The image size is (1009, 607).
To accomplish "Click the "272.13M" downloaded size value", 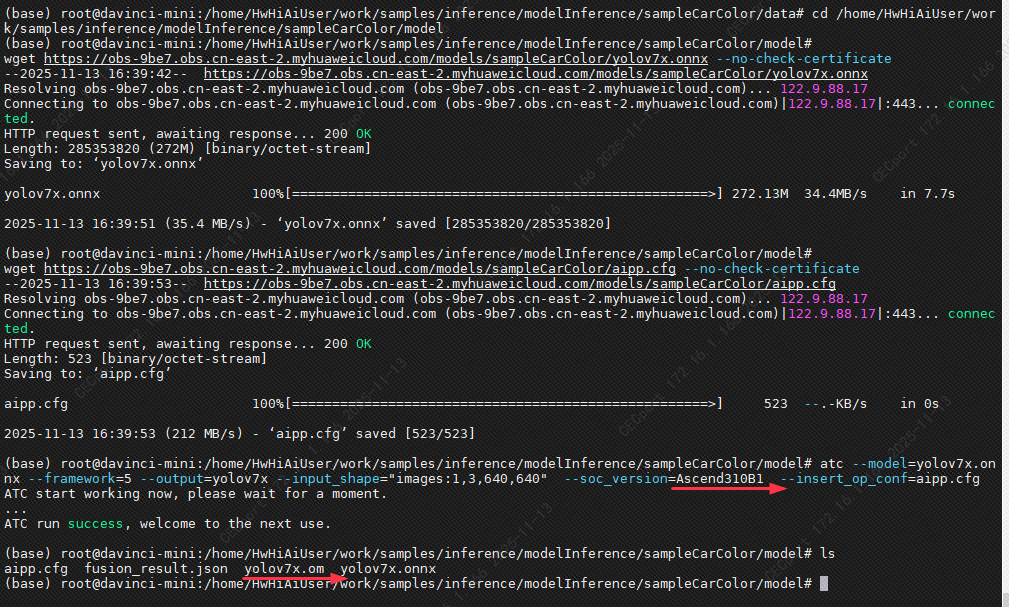I will tap(760, 194).
